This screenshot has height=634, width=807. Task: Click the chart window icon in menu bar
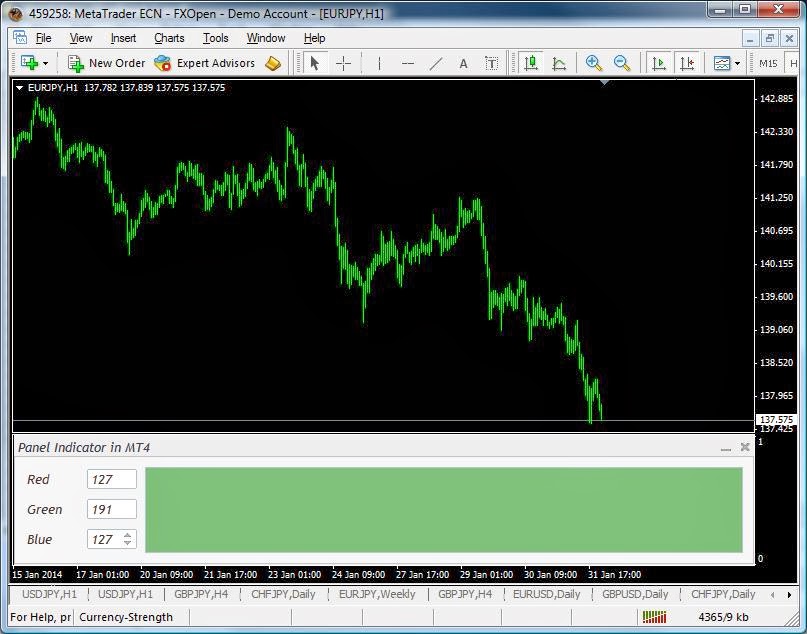[20, 38]
